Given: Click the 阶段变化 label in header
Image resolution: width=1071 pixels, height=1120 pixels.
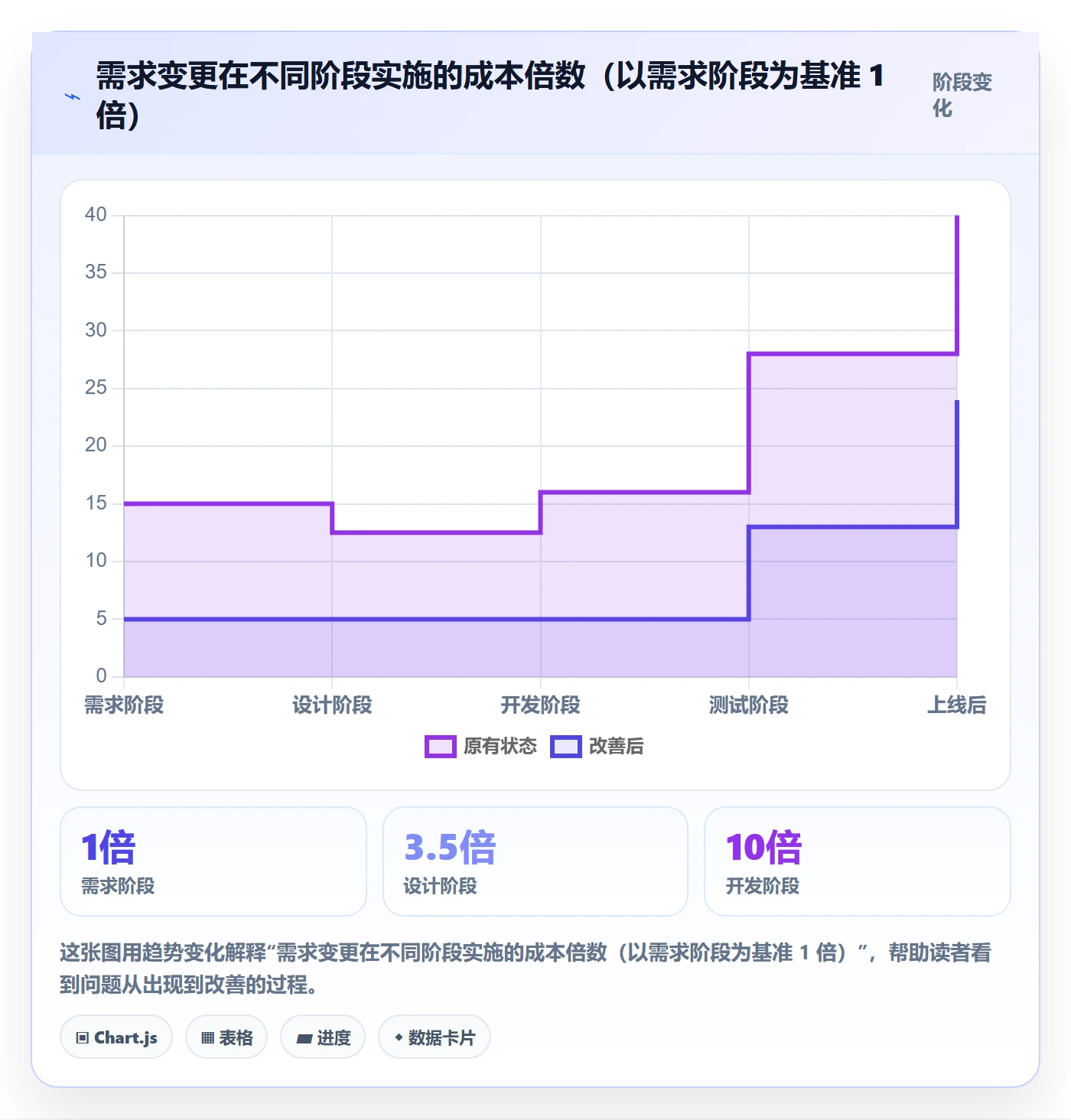Looking at the screenshot, I should pos(962,95).
